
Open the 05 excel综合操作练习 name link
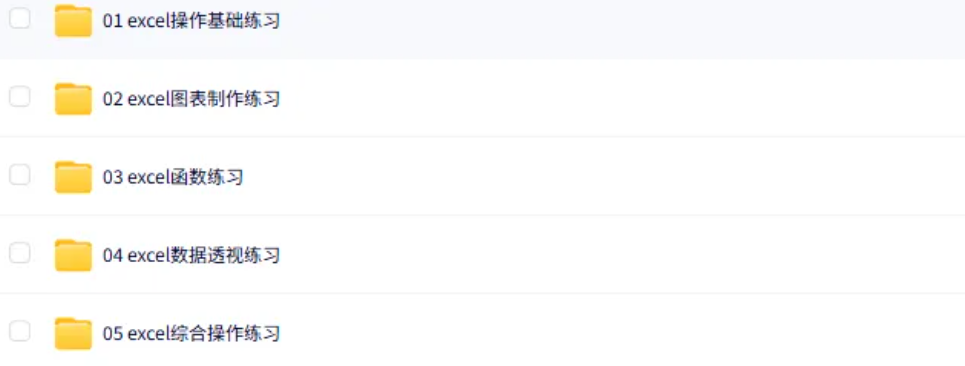tap(191, 333)
